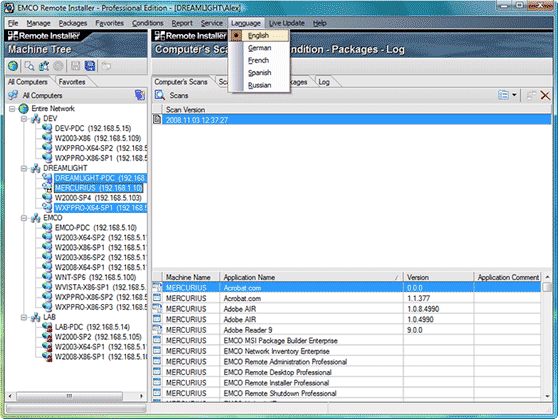
Task: Sort by the Version column header
Action: point(438,277)
